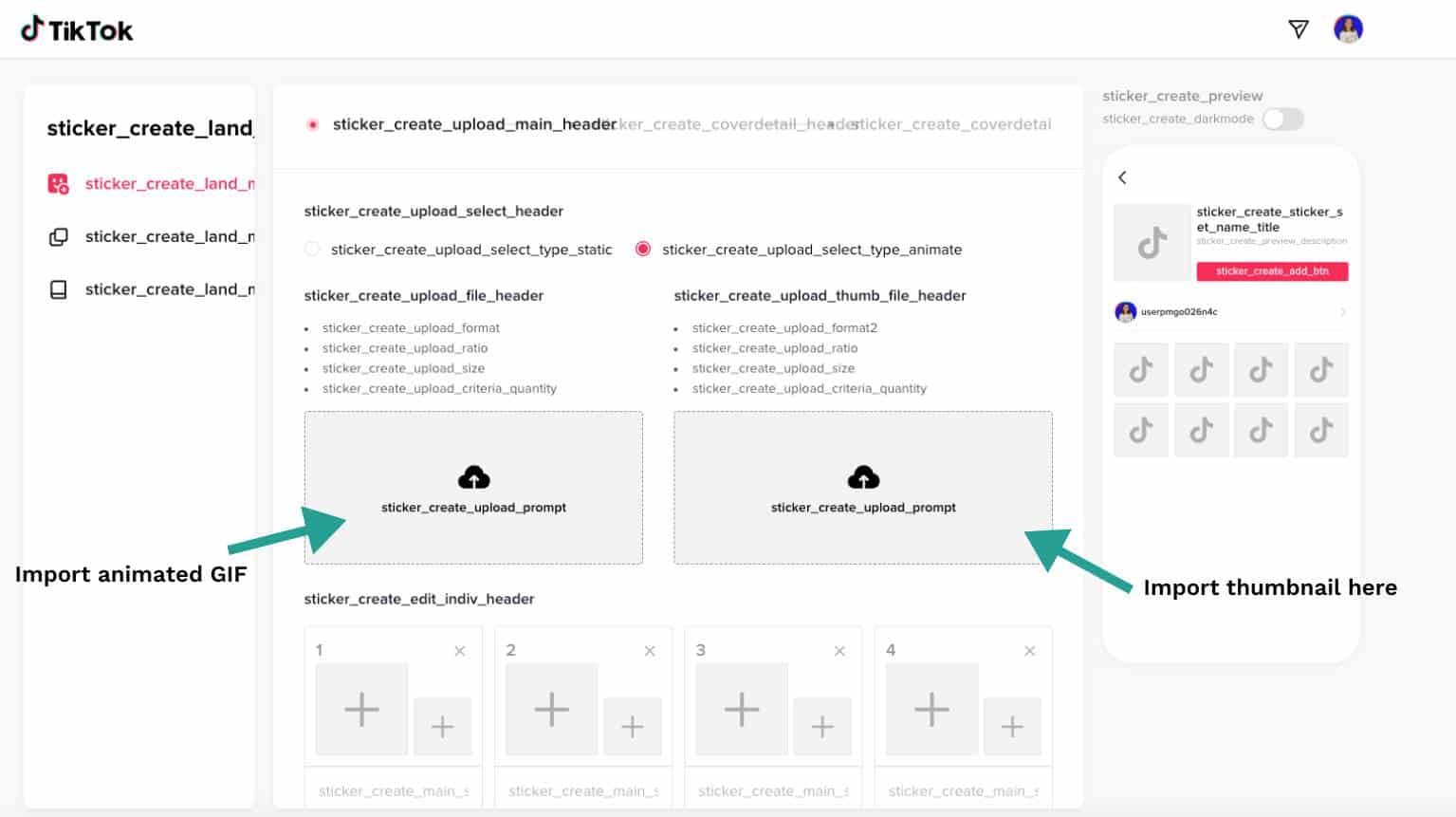The width and height of the screenshot is (1456, 817).
Task: Remove sticker slot 1 with X
Action: tap(459, 651)
